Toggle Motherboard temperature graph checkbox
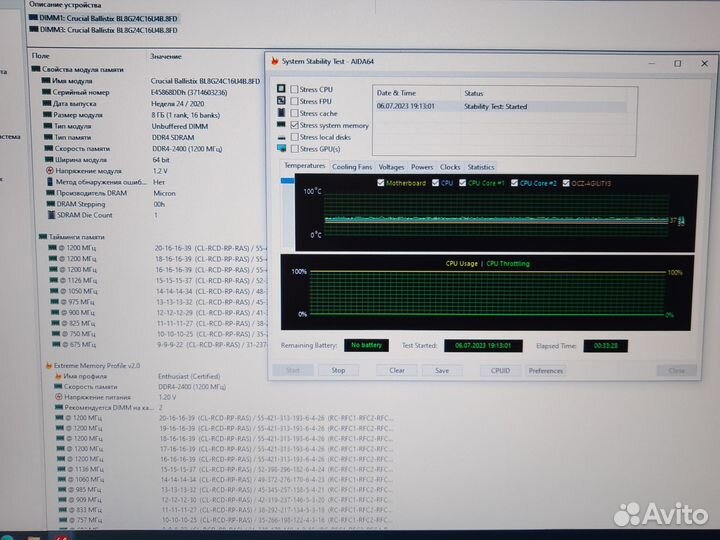 (x=381, y=183)
